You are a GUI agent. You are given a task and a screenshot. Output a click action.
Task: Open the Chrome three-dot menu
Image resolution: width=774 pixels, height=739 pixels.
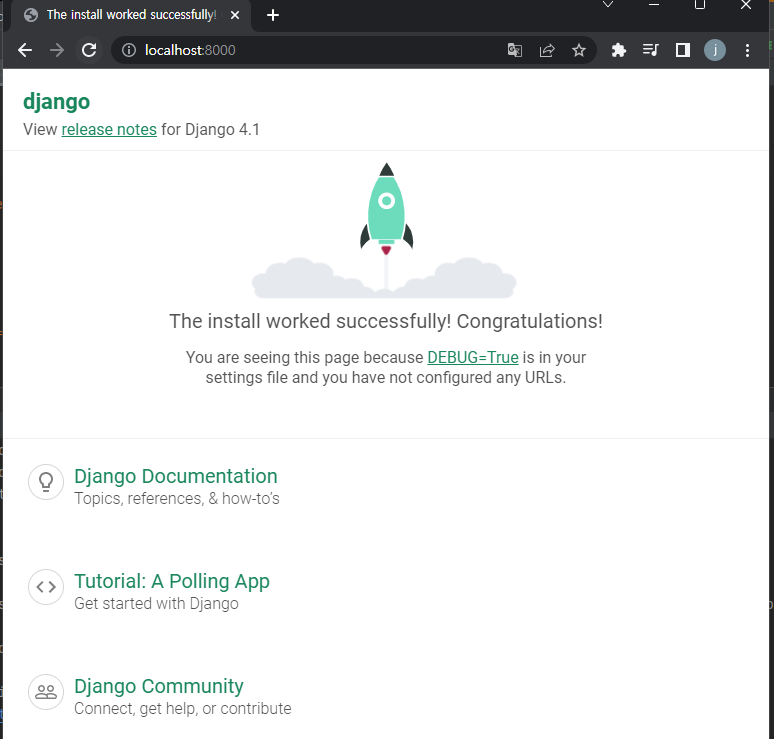(747, 50)
